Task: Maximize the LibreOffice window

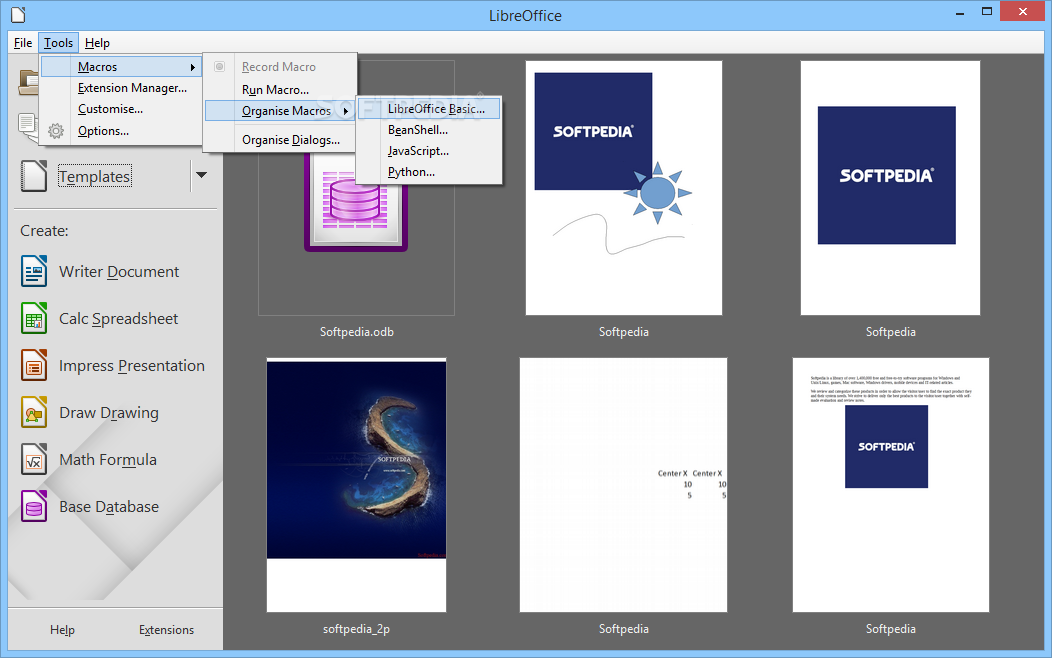Action: [x=987, y=11]
